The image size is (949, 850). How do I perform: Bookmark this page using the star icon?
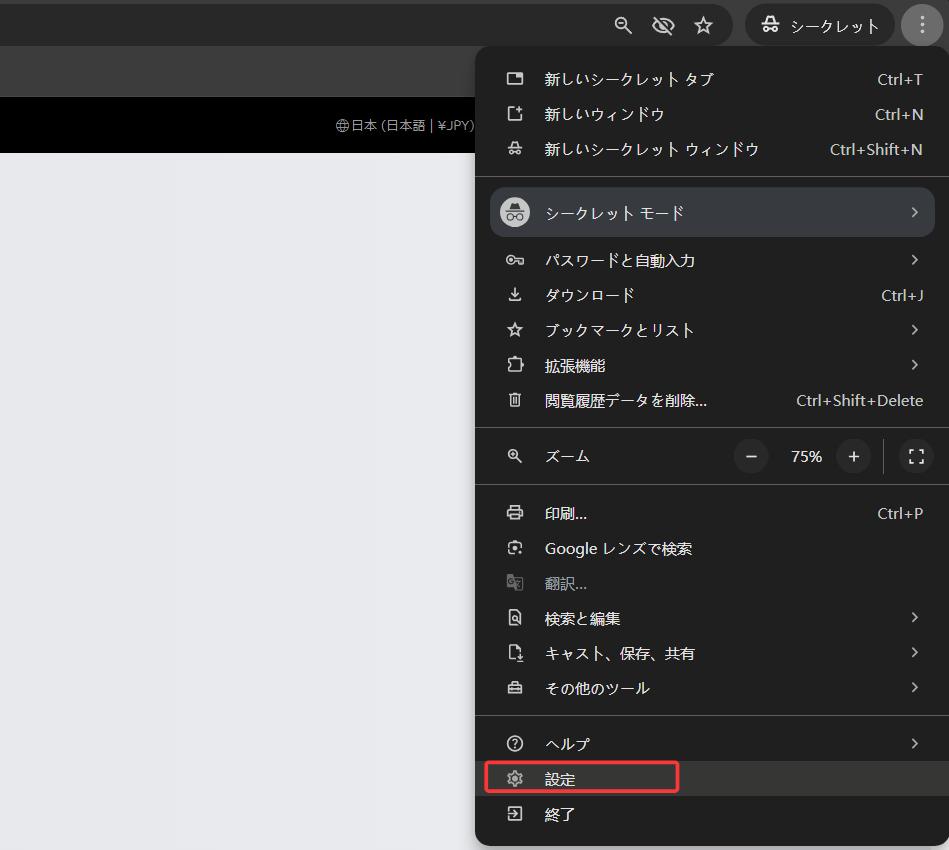703,25
